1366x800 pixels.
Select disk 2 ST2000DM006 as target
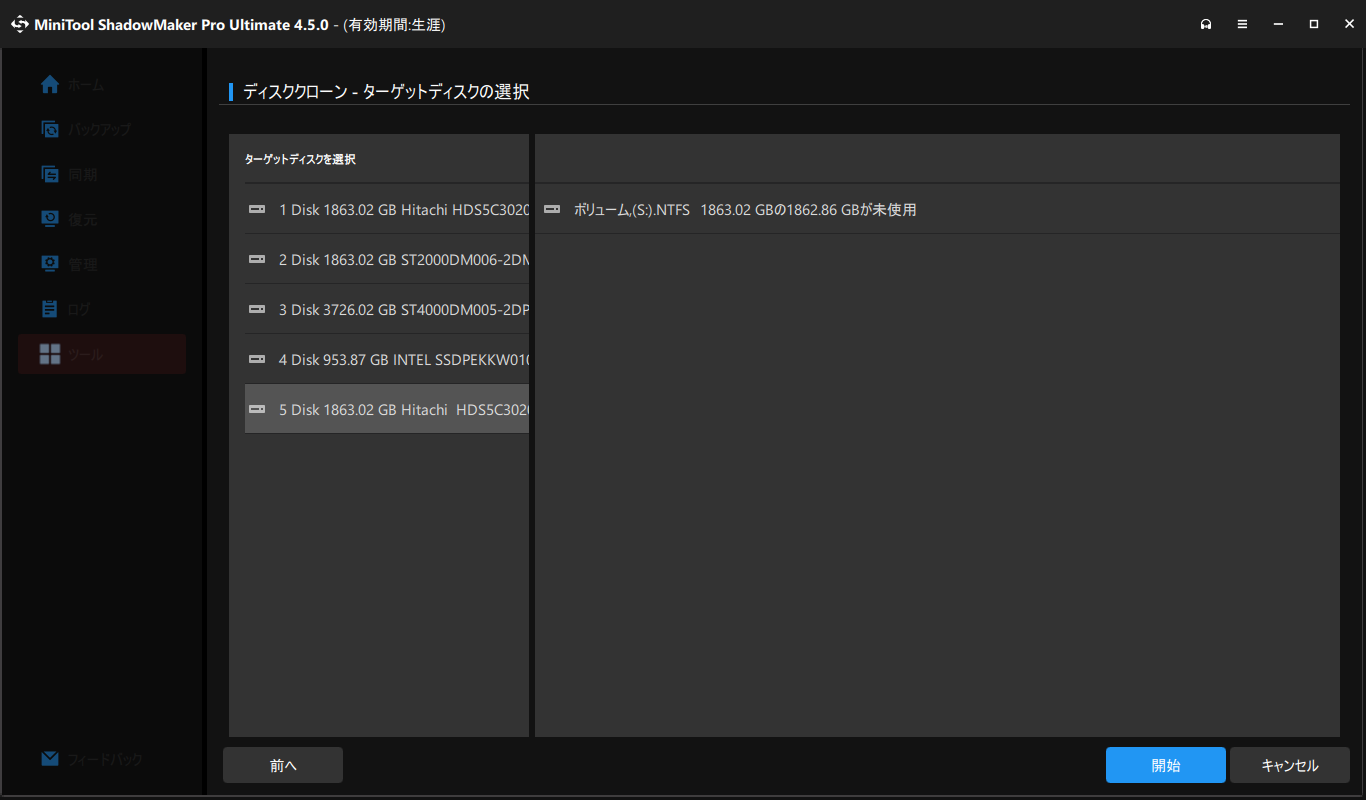click(387, 259)
